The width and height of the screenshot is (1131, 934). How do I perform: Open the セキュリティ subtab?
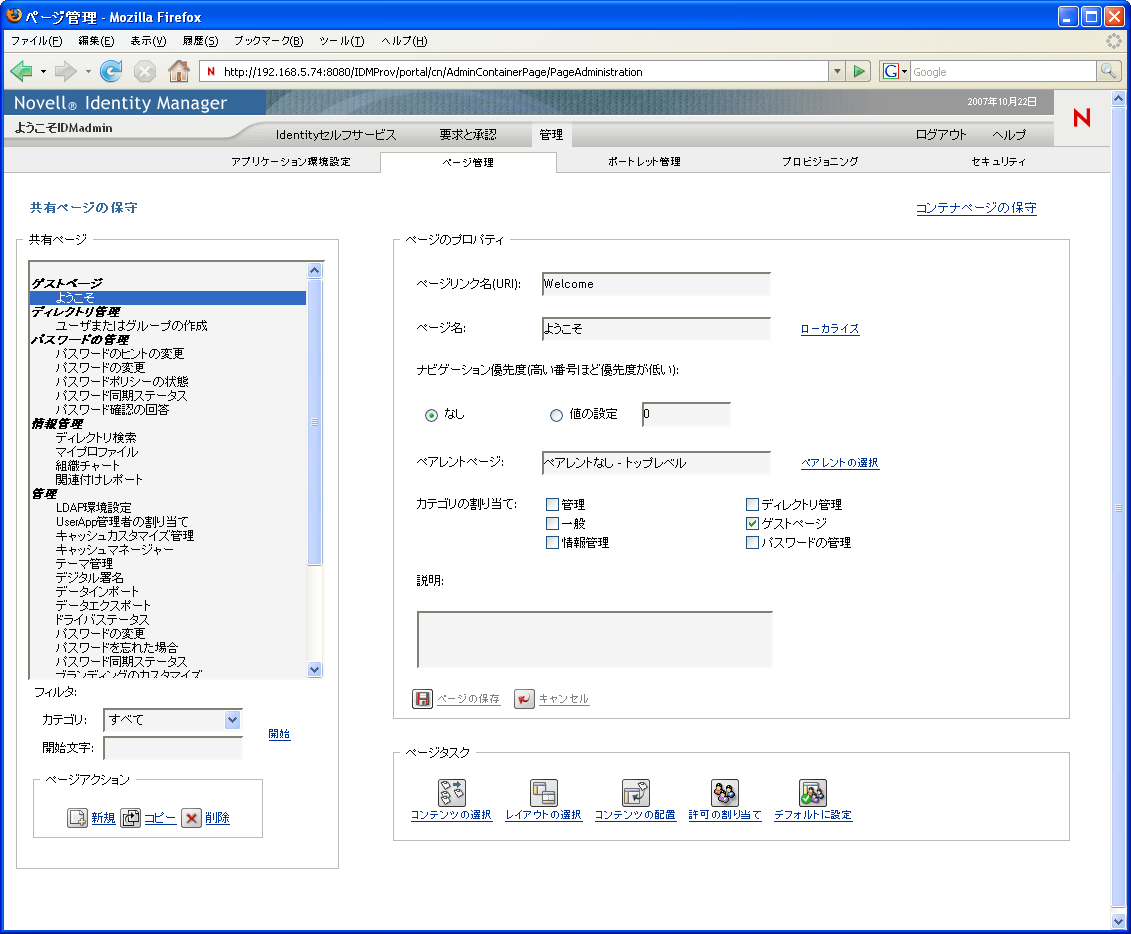998,162
